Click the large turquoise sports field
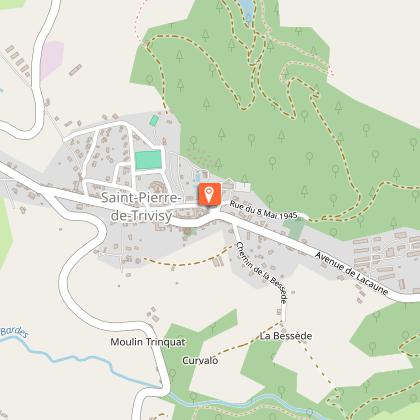This screenshot has width=420, height=420. (148, 160)
